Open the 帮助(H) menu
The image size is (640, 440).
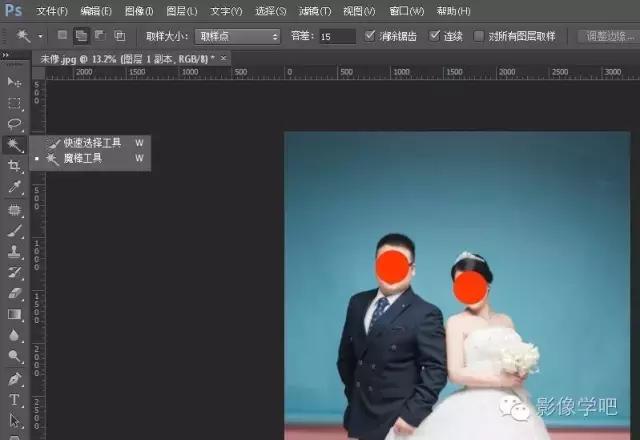pyautogui.click(x=453, y=11)
